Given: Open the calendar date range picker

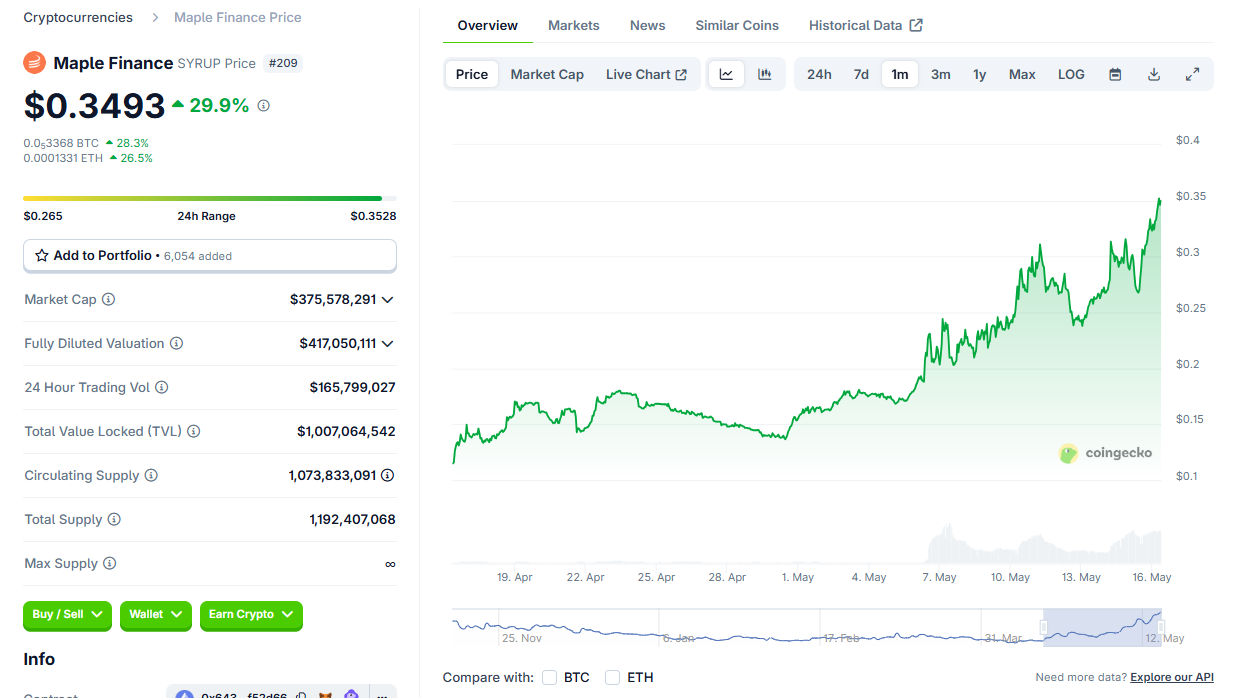Looking at the screenshot, I should [x=1115, y=74].
